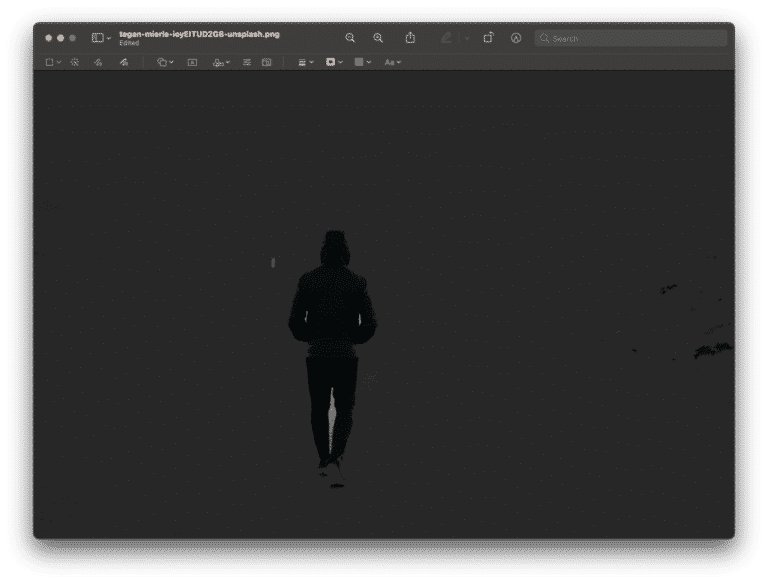Select the Instant Alpha wand tool
This screenshot has height=583, width=768.
75,62
